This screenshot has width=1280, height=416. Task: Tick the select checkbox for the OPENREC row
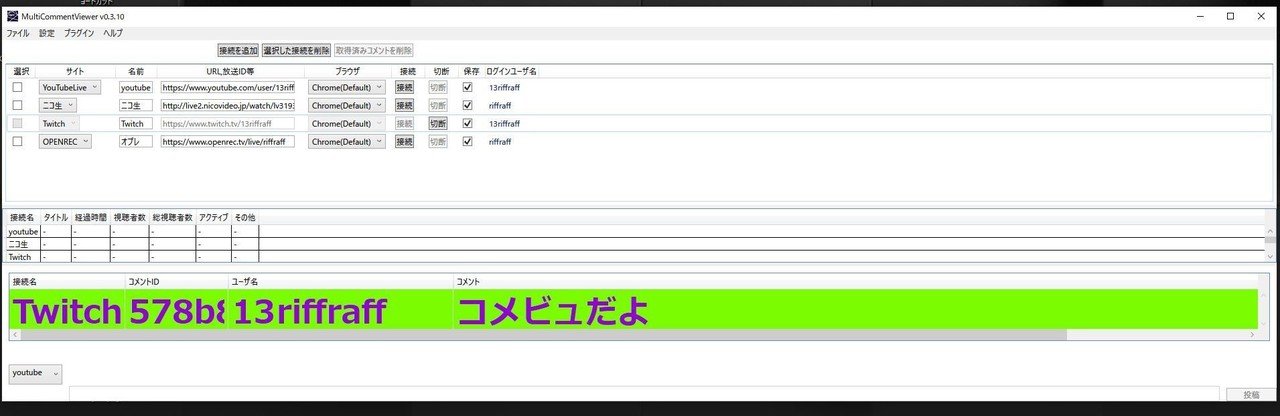[17, 141]
